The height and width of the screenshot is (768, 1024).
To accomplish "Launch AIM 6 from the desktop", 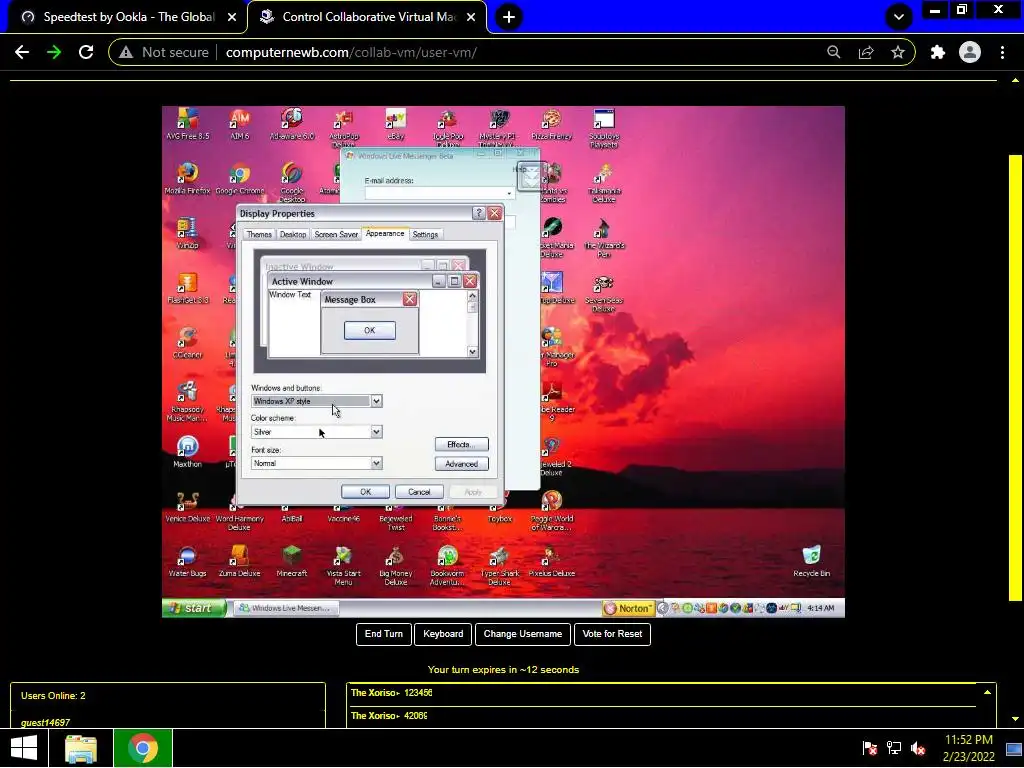I will click(240, 124).
